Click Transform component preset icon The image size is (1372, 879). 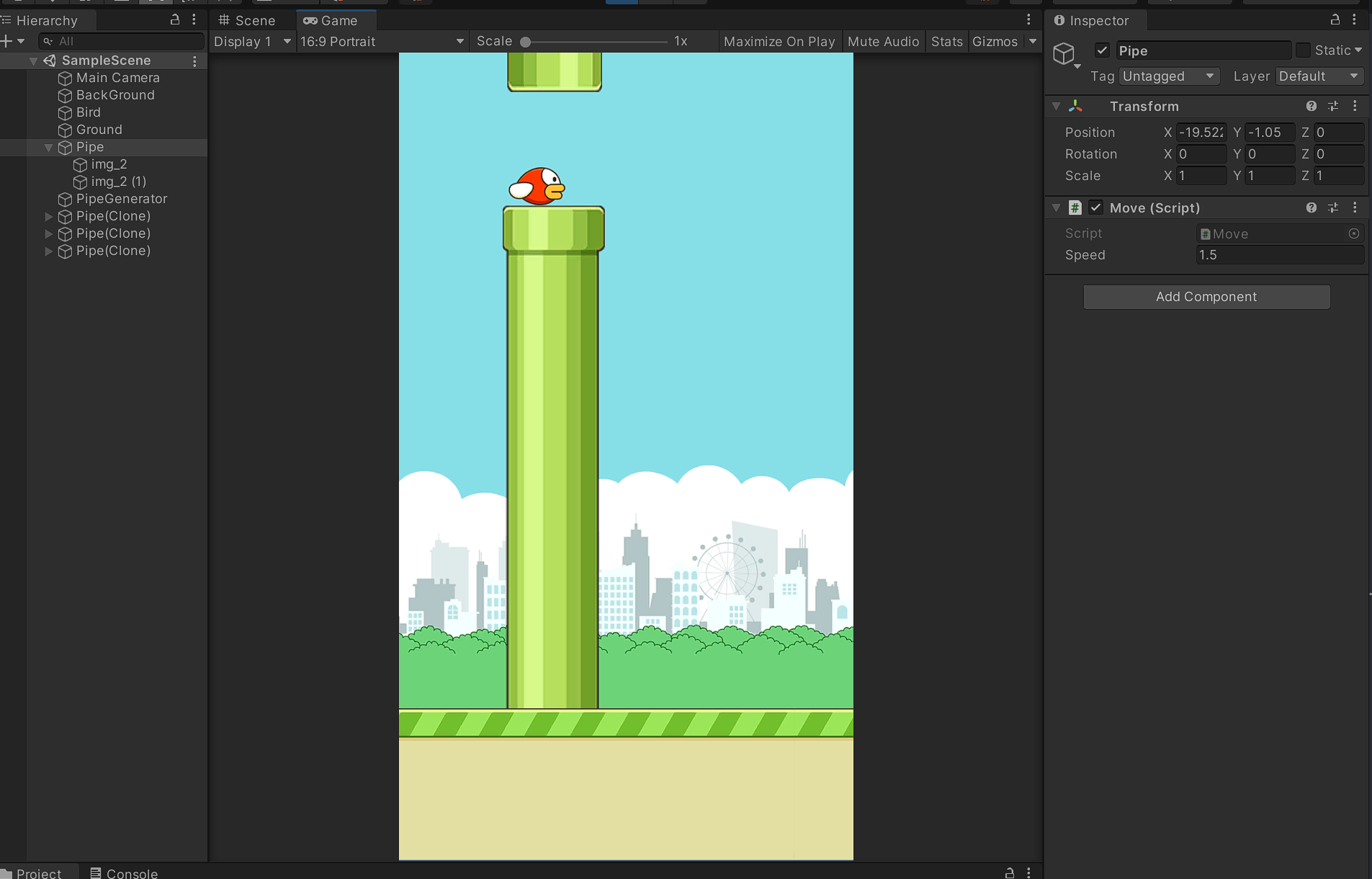pyautogui.click(x=1333, y=107)
